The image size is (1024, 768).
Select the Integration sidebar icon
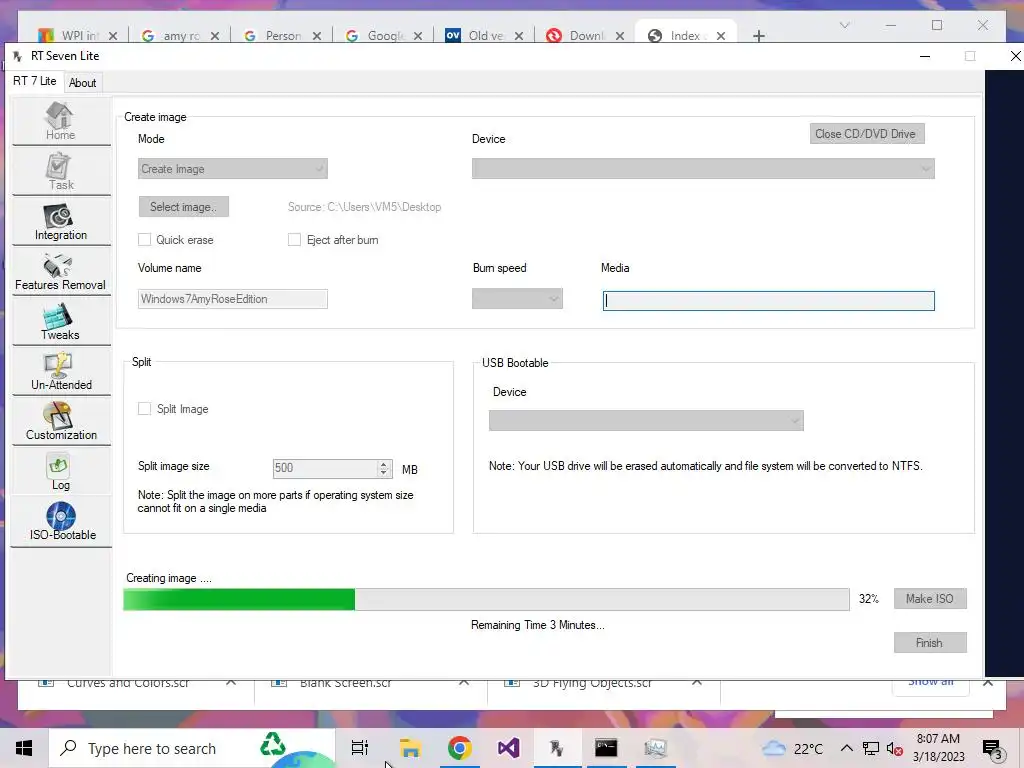(61, 221)
